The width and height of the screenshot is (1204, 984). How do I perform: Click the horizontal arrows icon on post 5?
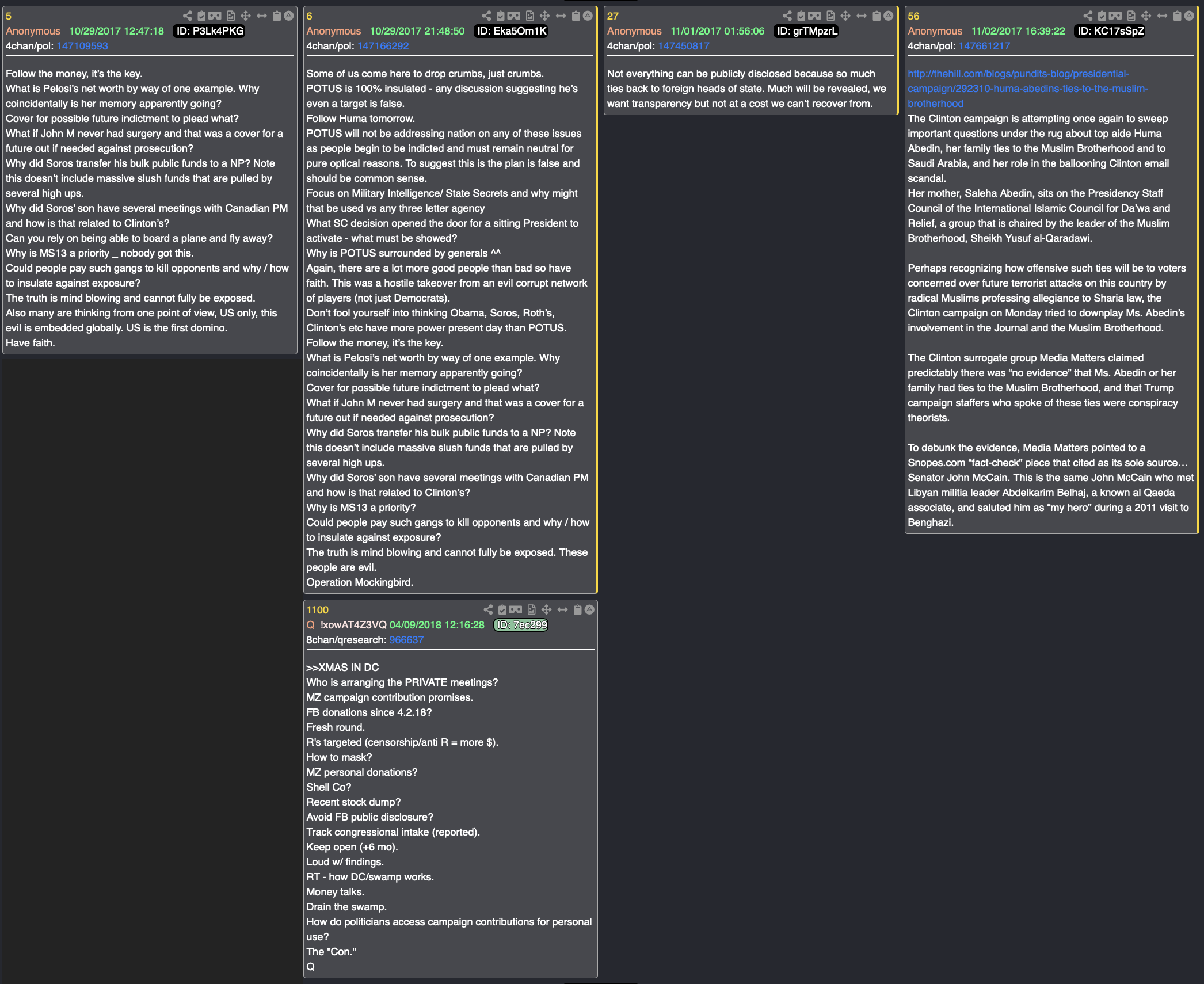click(x=262, y=16)
